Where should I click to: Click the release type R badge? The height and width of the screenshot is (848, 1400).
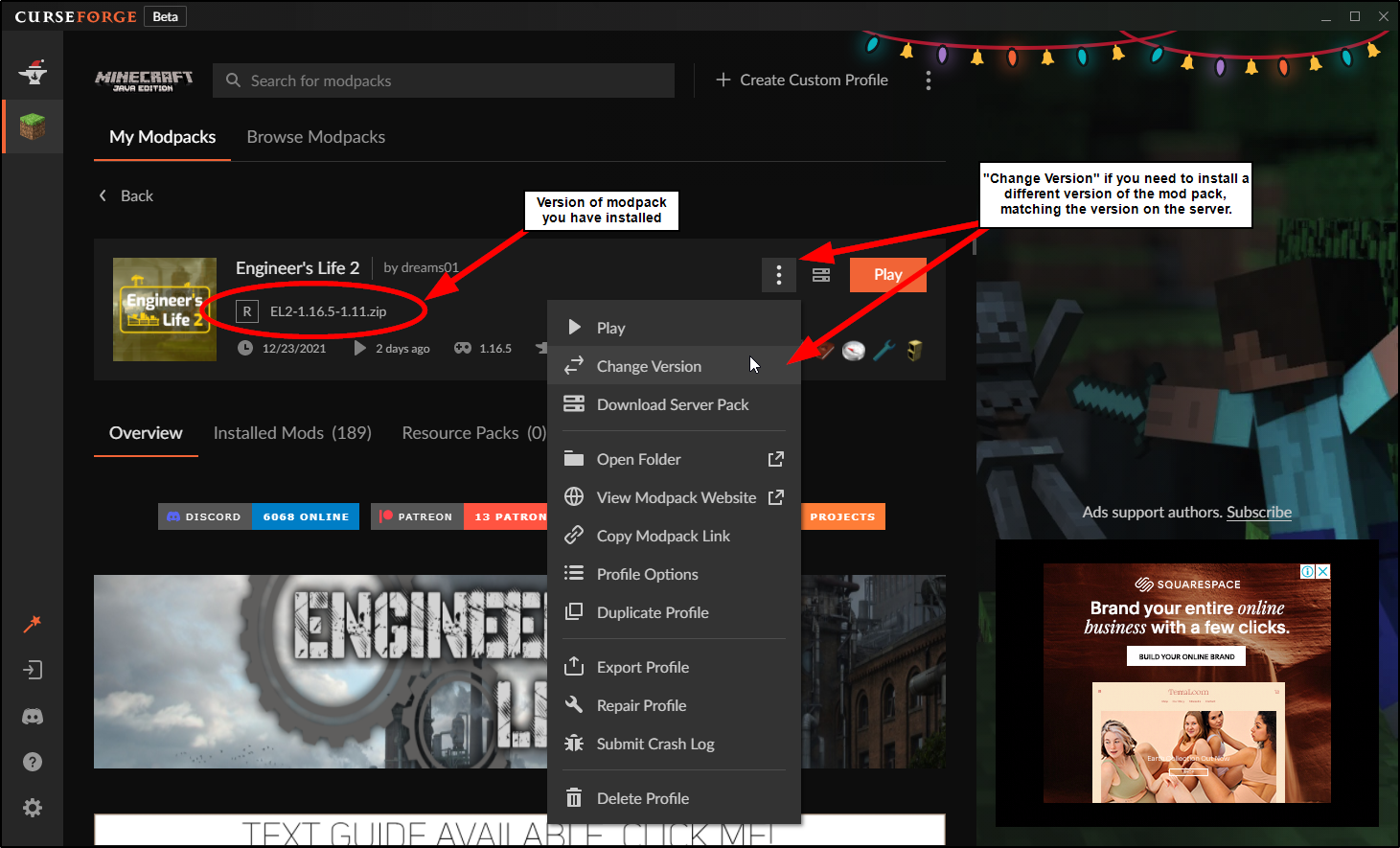point(247,311)
